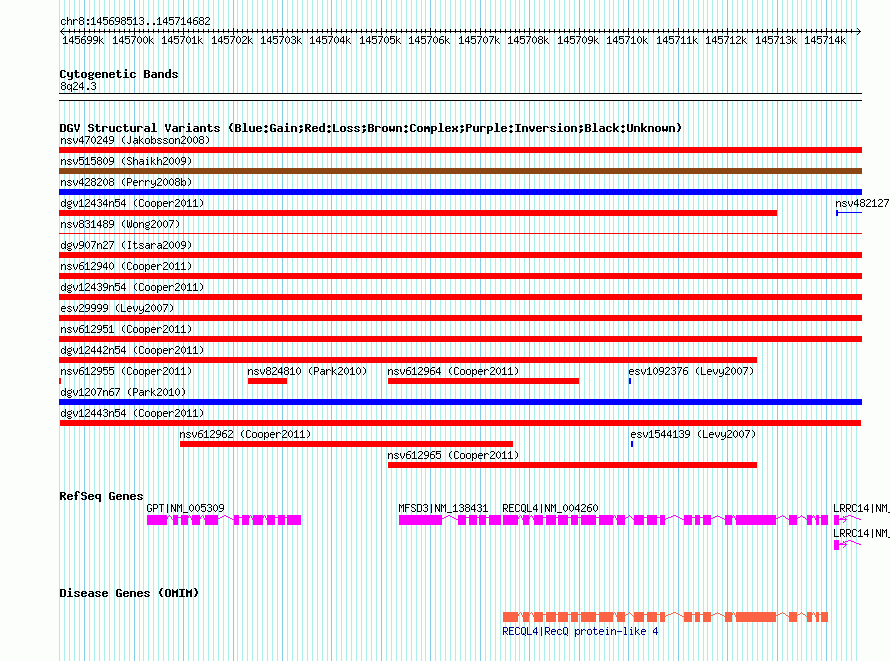Image resolution: width=890 pixels, height=661 pixels.
Task: Select the brown complex variant nsv515809 bar
Action: [460, 171]
